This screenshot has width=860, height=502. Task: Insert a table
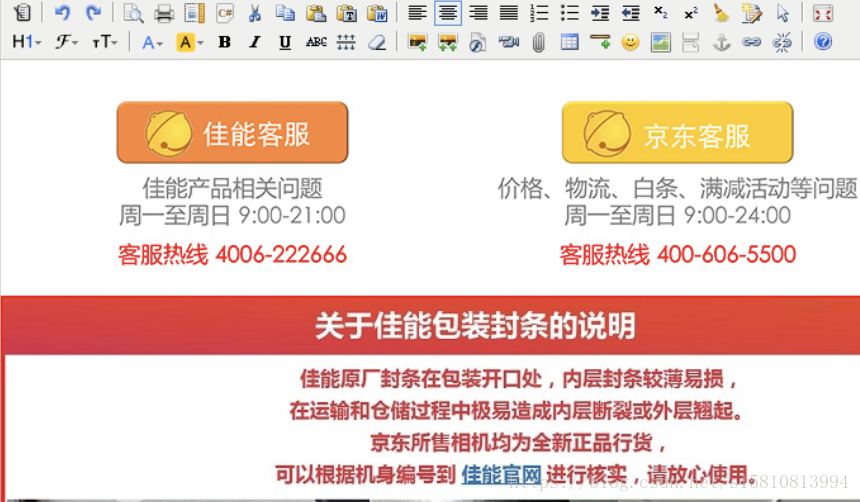(569, 42)
